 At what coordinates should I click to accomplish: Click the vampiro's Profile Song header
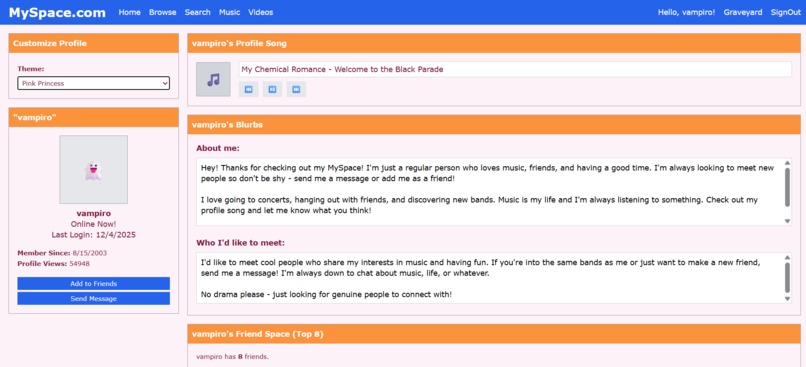[494, 43]
